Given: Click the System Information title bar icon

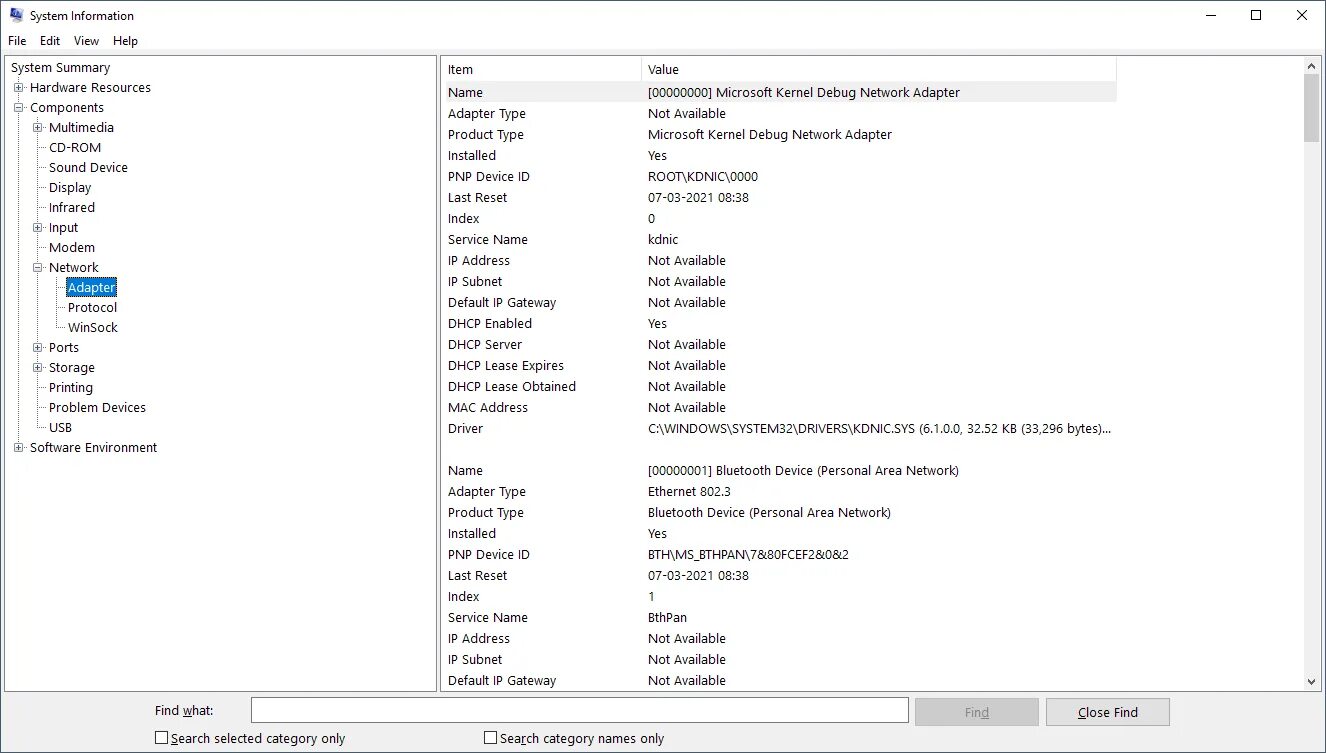Looking at the screenshot, I should point(16,15).
